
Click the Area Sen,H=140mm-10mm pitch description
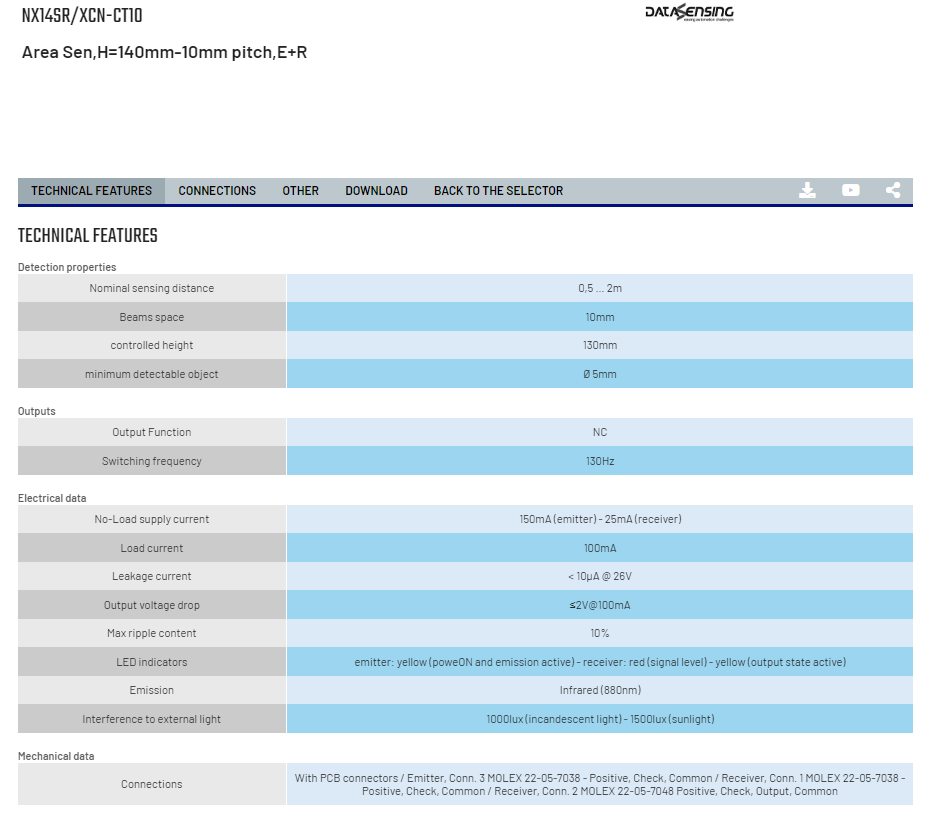pos(164,52)
